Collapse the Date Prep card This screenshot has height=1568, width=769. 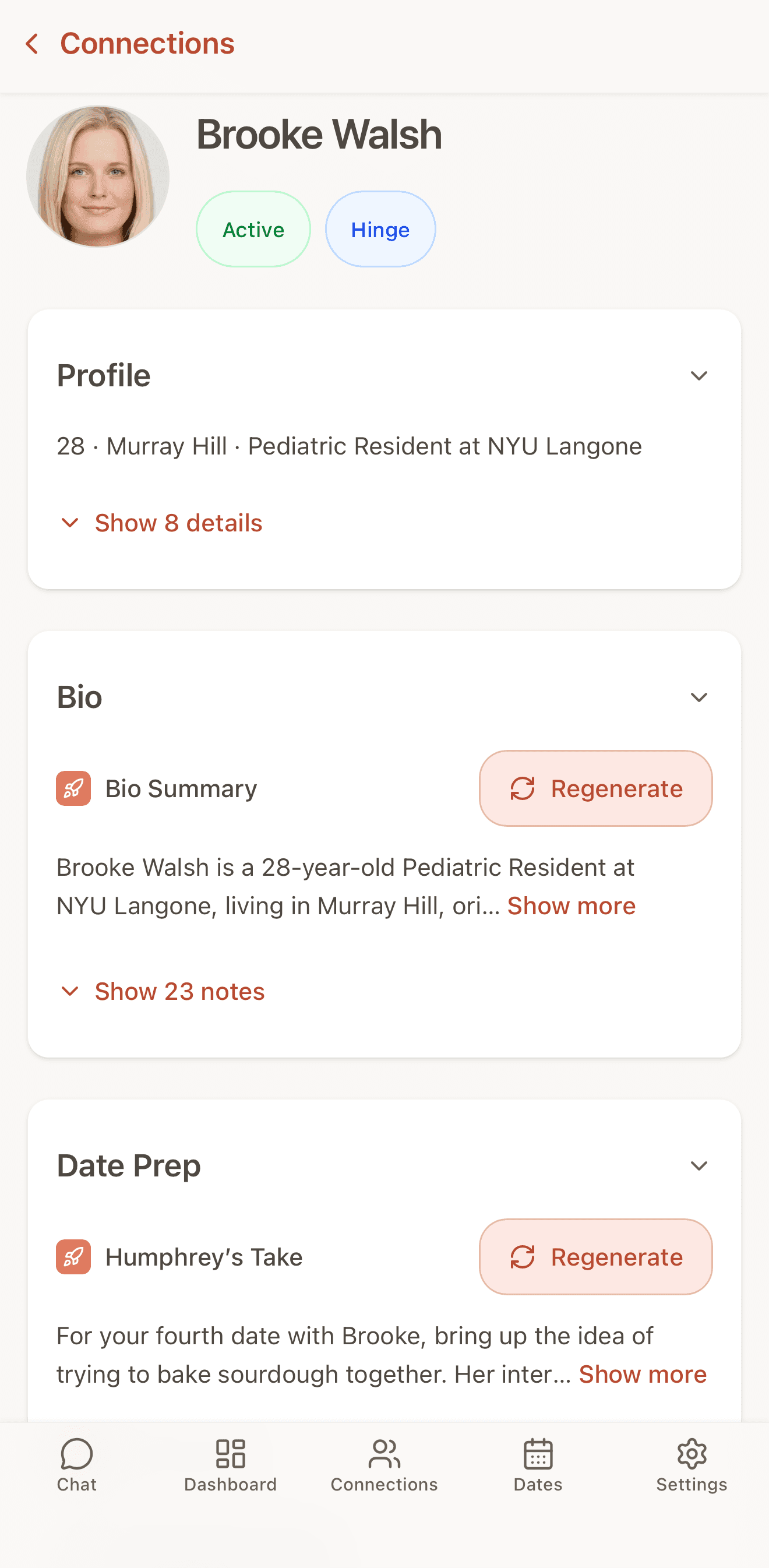coord(699,1165)
